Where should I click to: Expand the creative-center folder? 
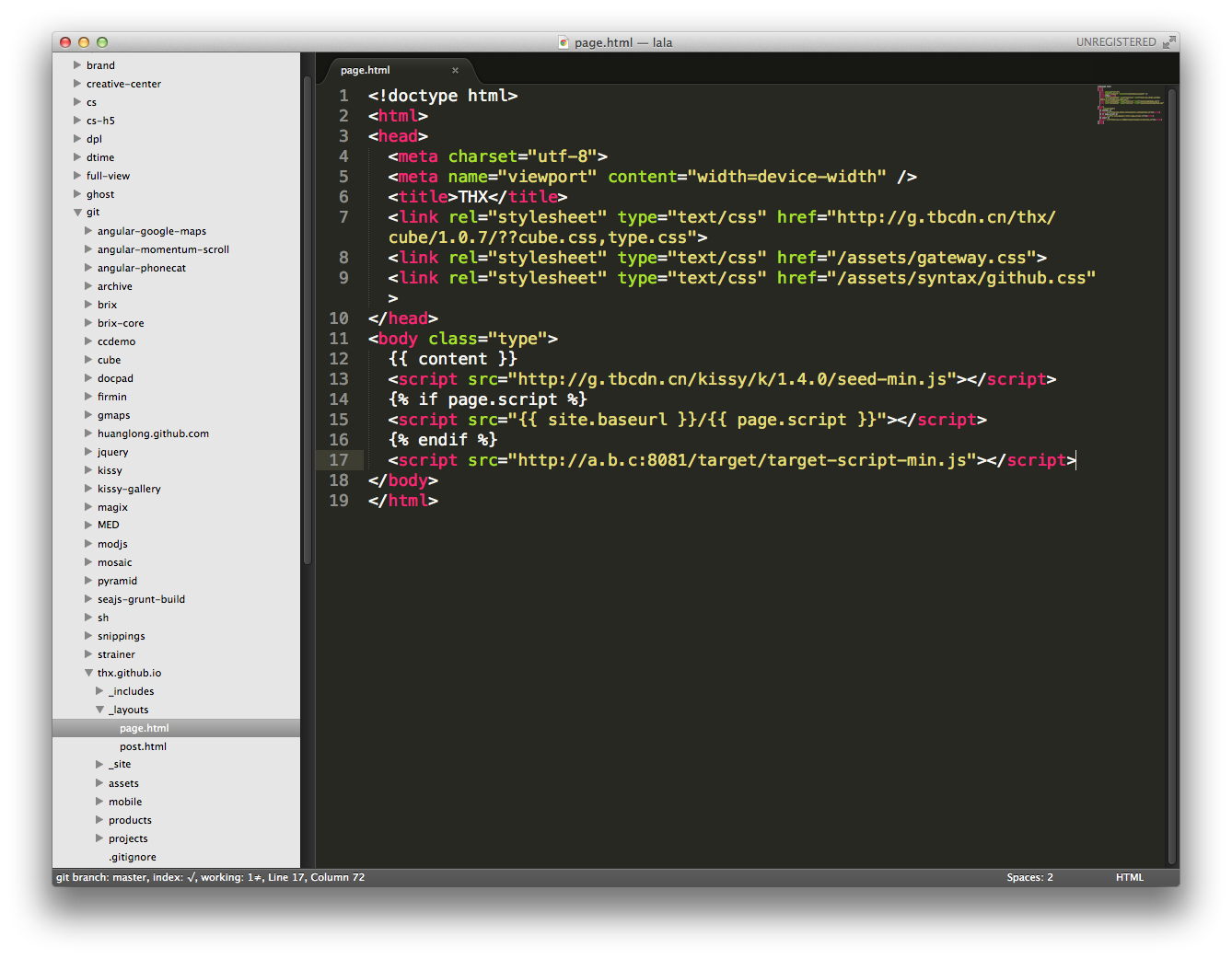(x=77, y=84)
